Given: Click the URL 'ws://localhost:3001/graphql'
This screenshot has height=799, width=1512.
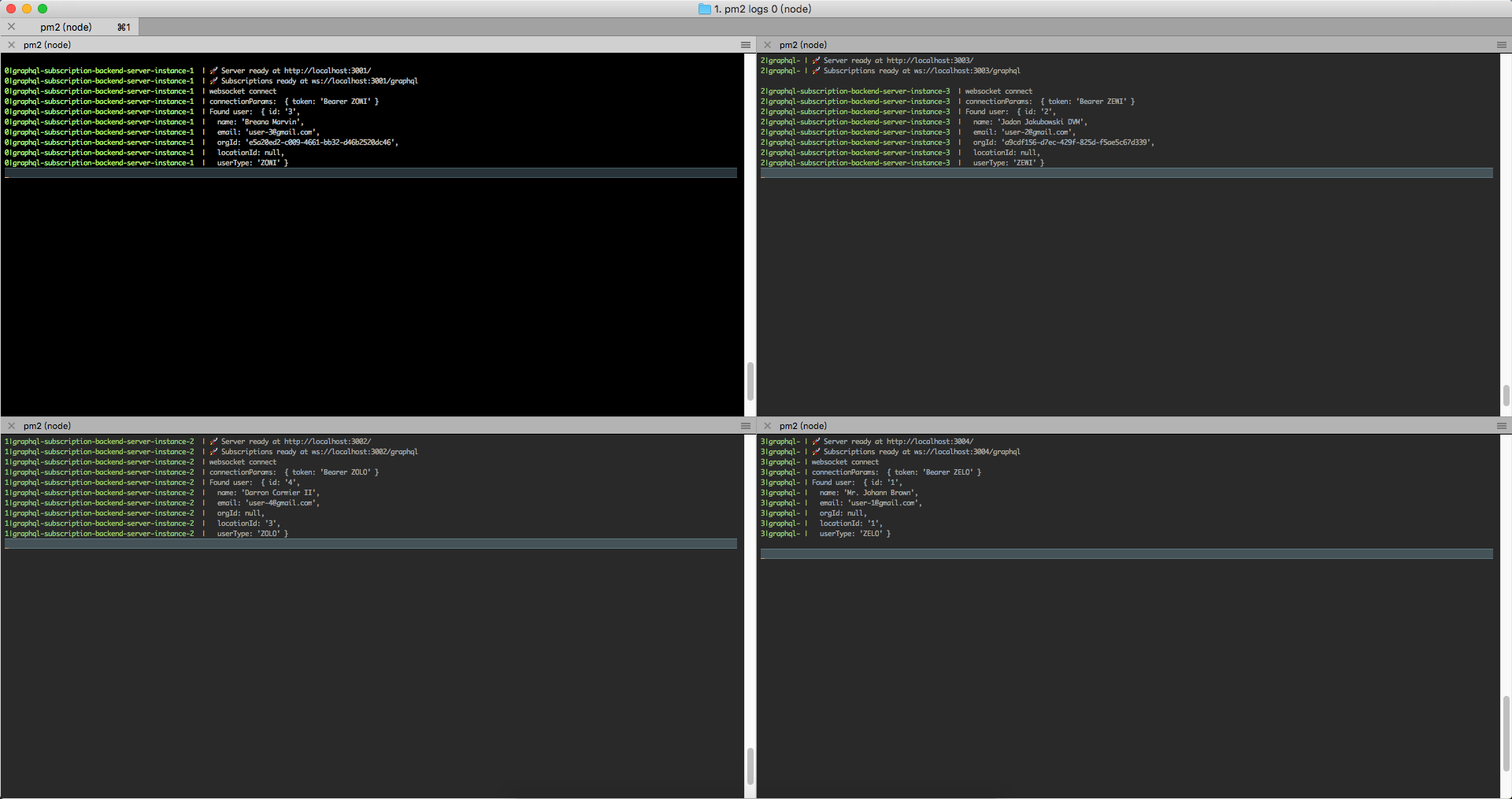Looking at the screenshot, I should [x=365, y=81].
